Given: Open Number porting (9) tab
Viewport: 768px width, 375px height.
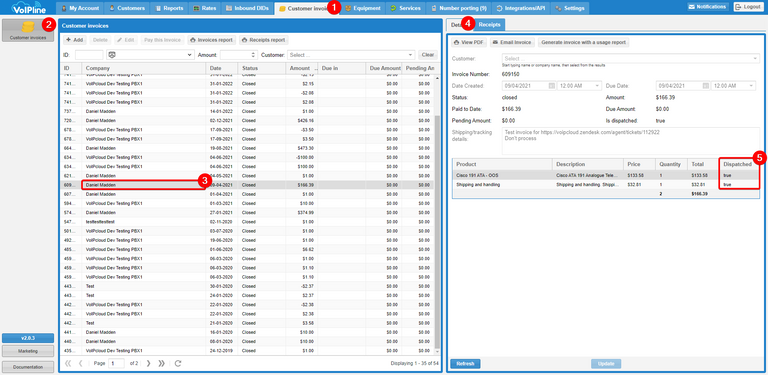Looking at the screenshot, I should 458,8.
